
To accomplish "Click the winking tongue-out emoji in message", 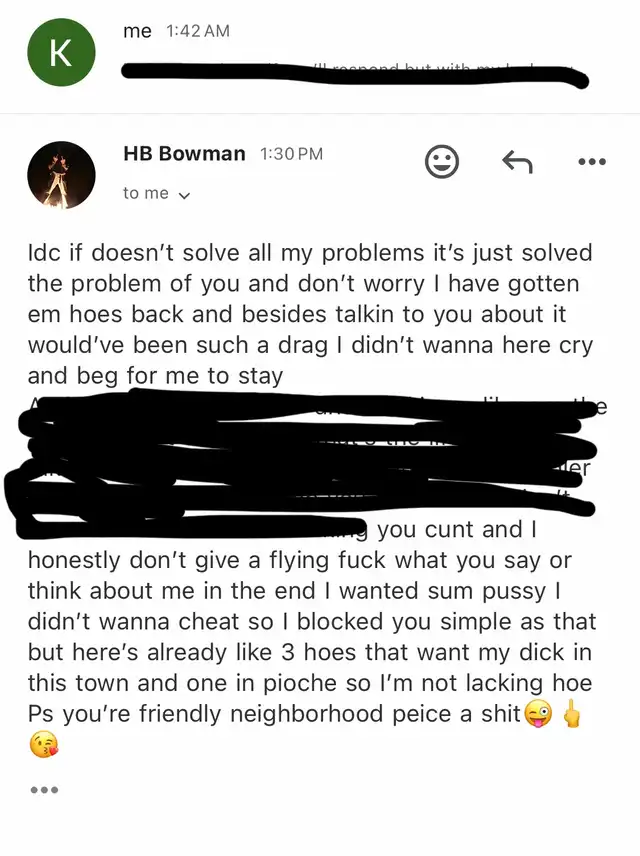I will (538, 714).
